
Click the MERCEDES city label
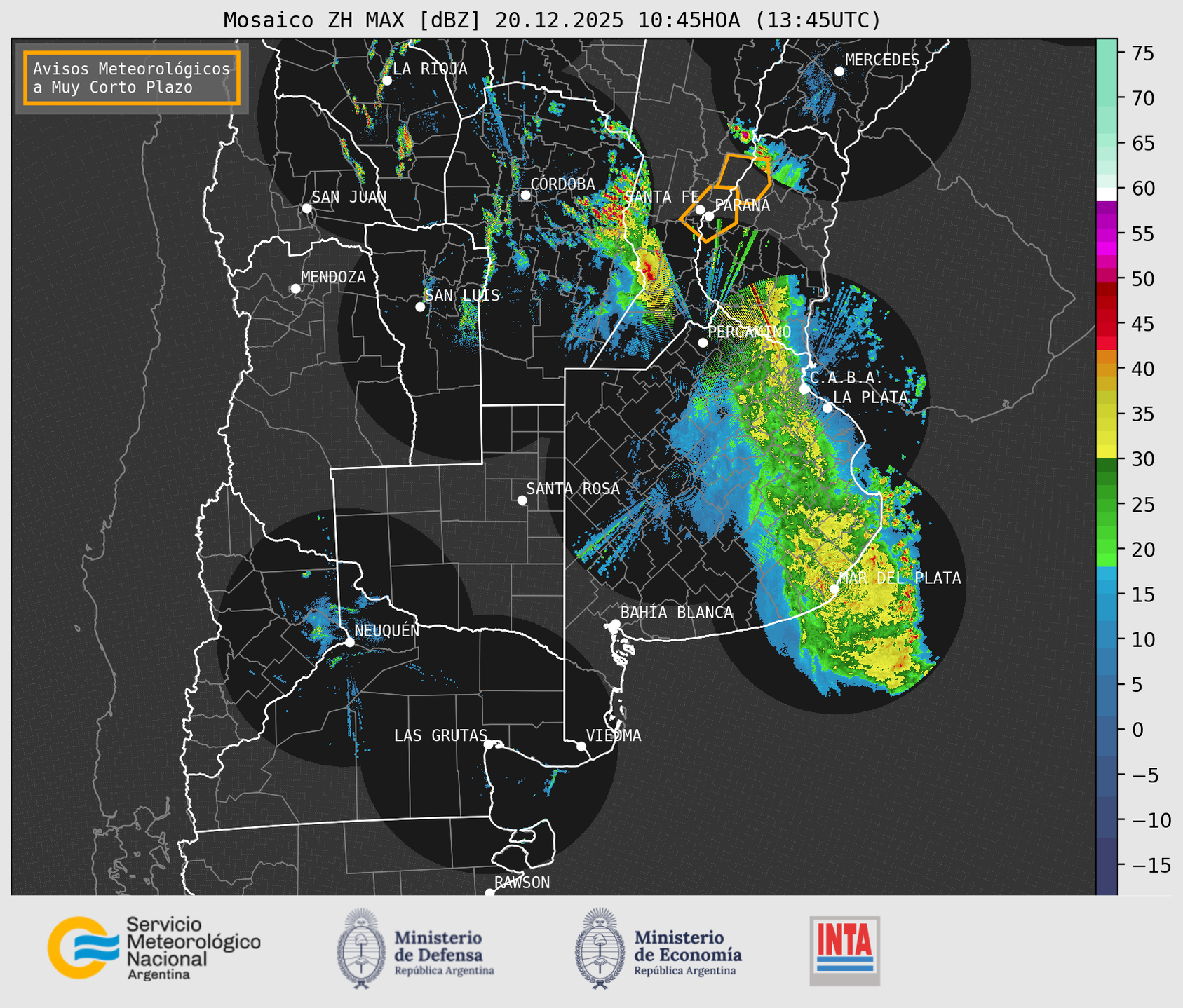point(881,60)
